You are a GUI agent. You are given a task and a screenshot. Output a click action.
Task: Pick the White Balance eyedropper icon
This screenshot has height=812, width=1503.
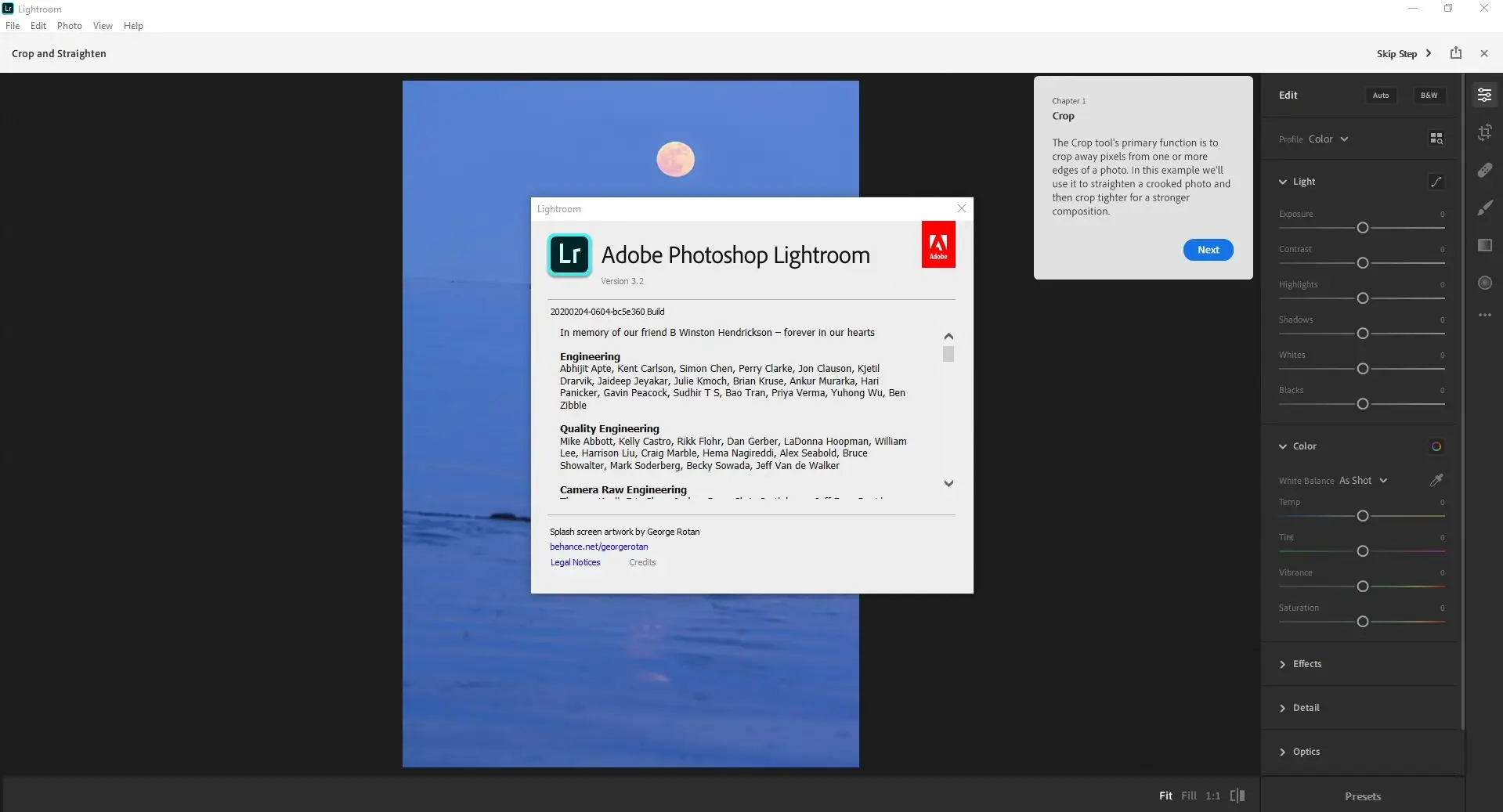click(1436, 480)
